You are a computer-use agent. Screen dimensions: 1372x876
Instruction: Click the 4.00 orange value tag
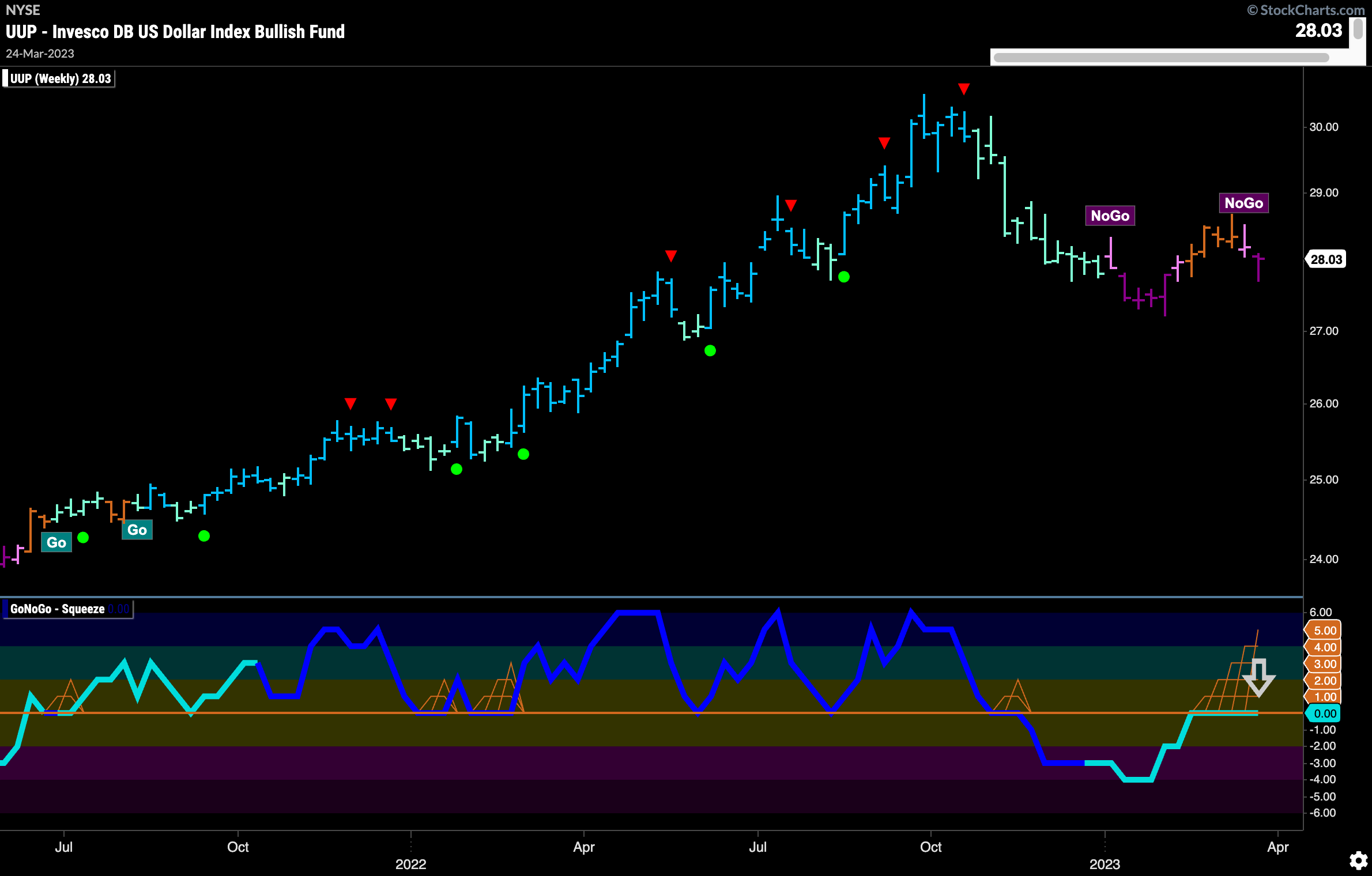[x=1324, y=647]
